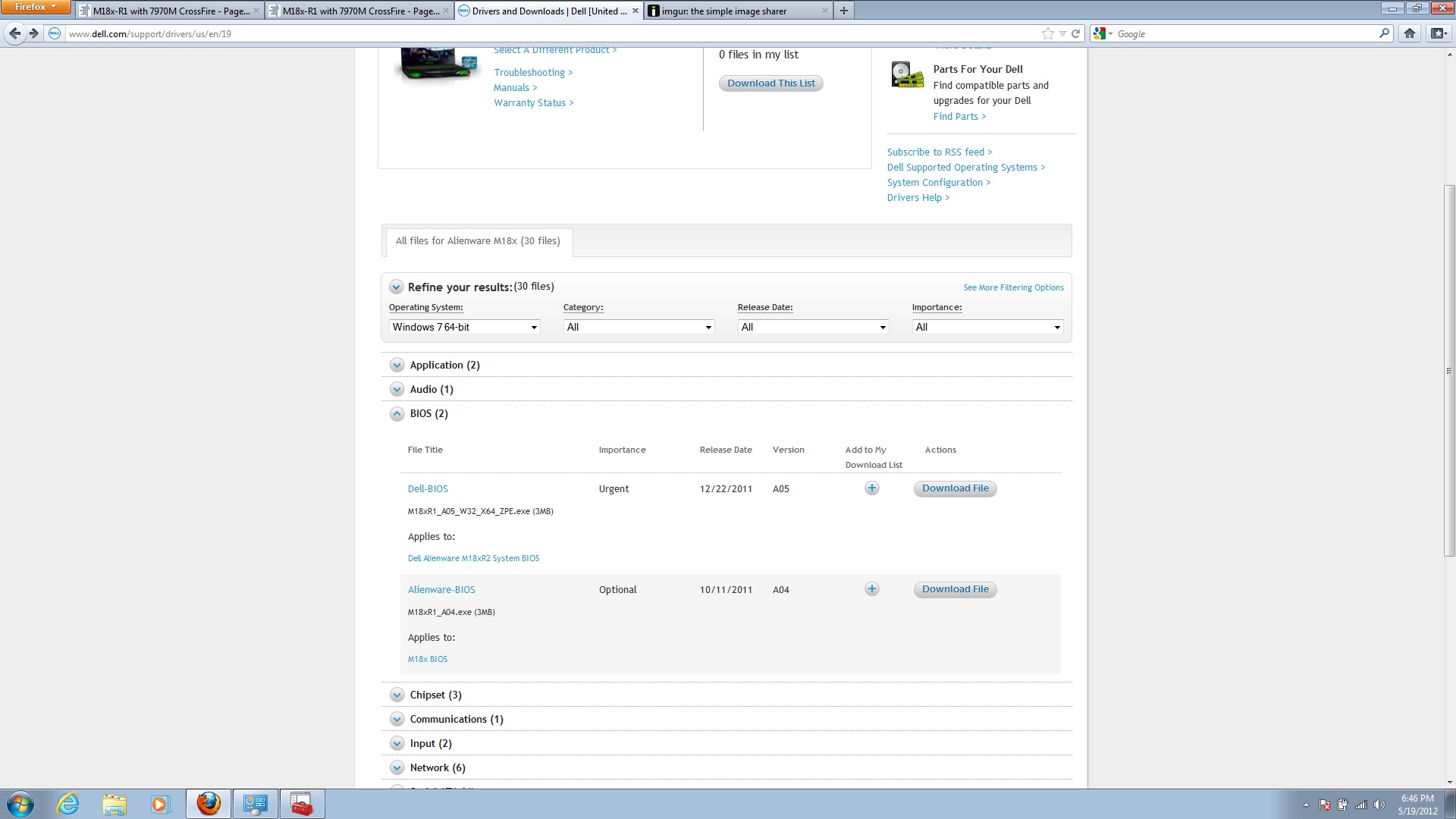The image size is (1456, 819).
Task: Bookmark this page with the star icon
Action: point(1047,33)
